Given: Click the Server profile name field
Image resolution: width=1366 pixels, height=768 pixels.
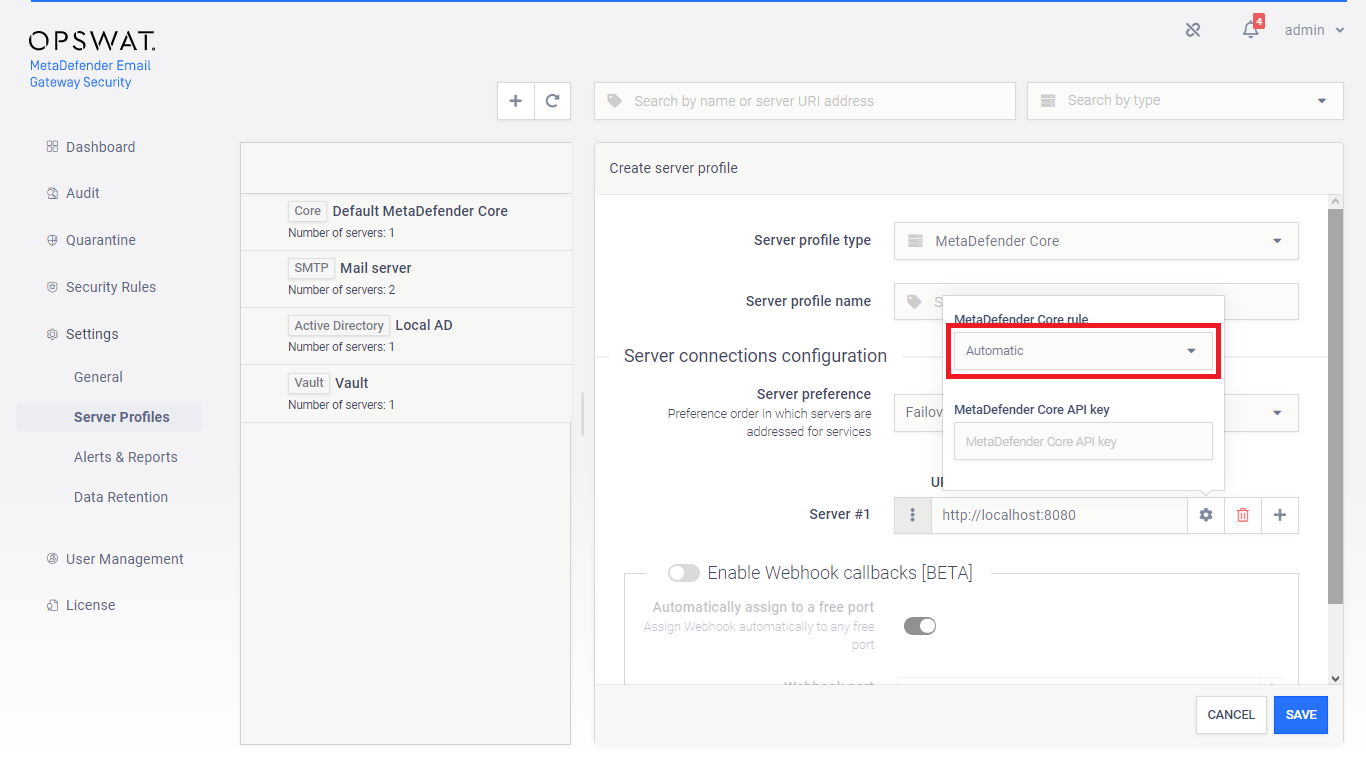Looking at the screenshot, I should click(x=1096, y=301).
